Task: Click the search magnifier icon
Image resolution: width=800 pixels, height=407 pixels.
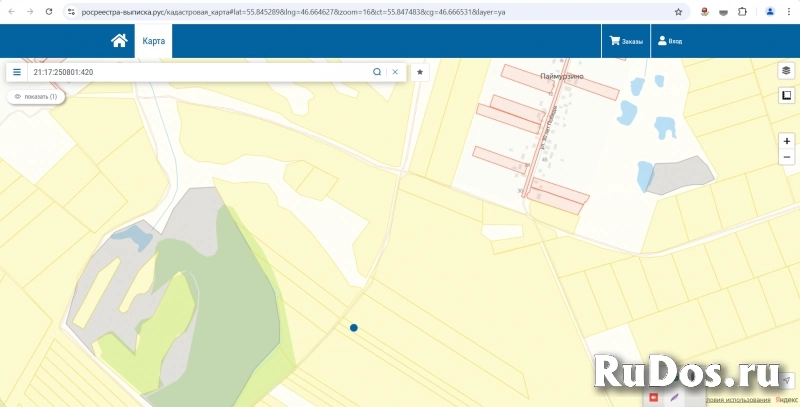Action: 377,72
